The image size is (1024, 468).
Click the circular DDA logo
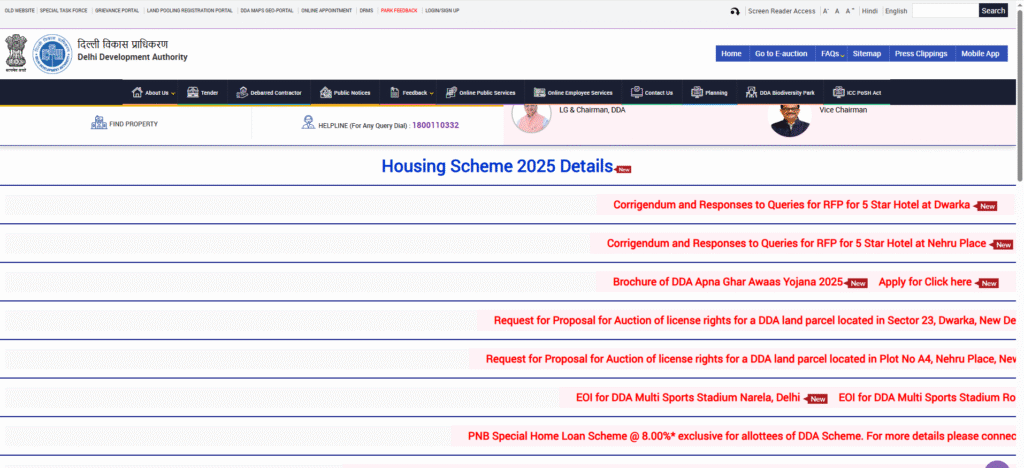tap(53, 54)
